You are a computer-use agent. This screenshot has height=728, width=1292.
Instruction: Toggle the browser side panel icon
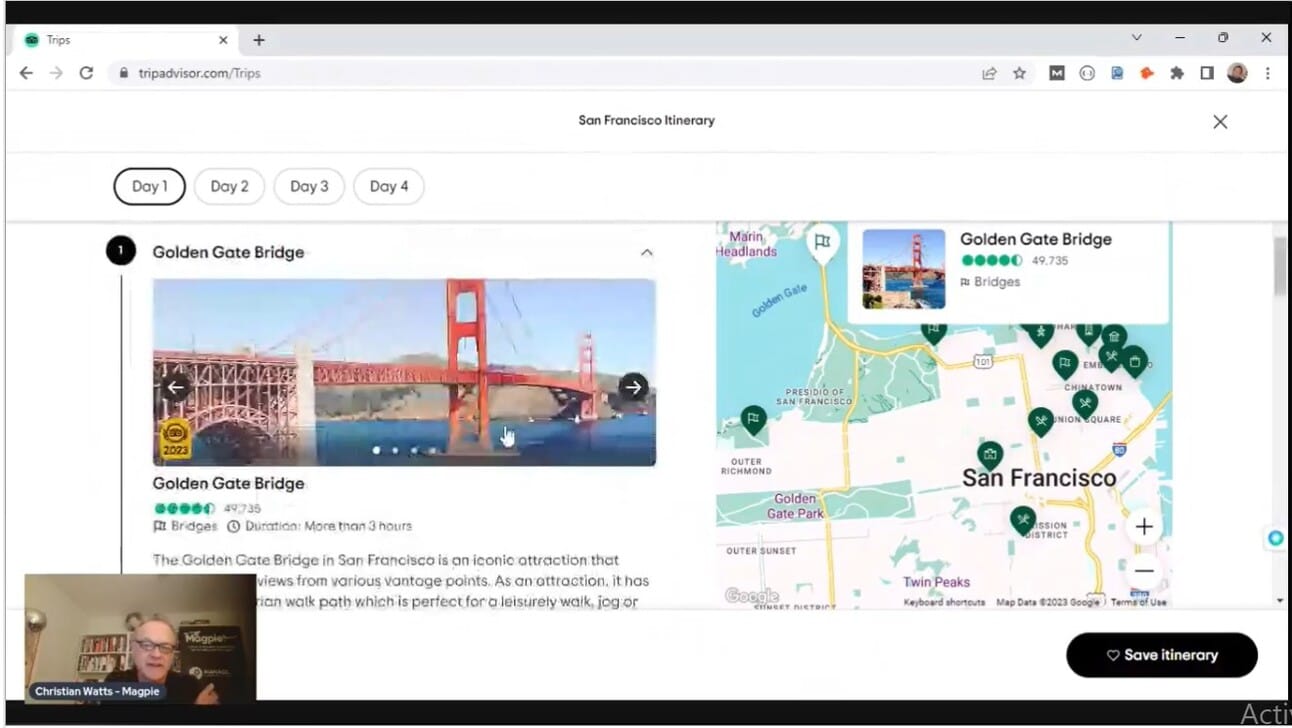[1207, 73]
